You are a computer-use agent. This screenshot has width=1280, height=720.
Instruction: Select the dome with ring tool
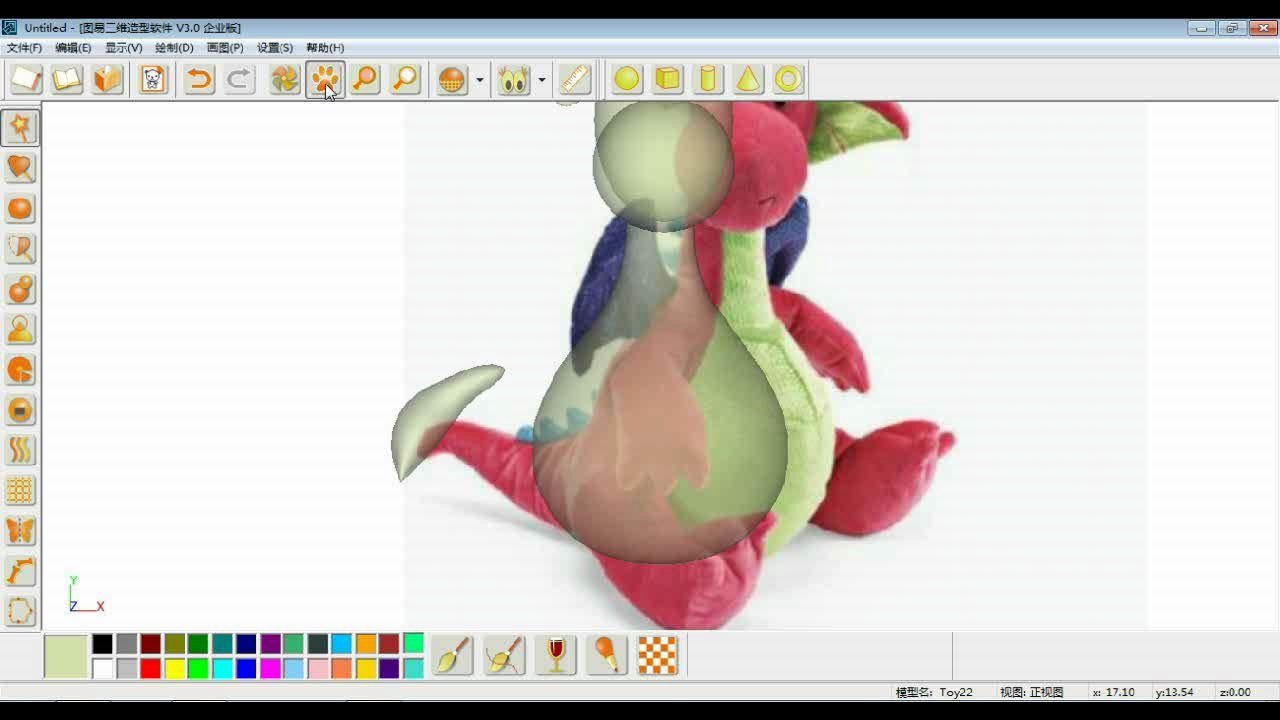click(20, 329)
